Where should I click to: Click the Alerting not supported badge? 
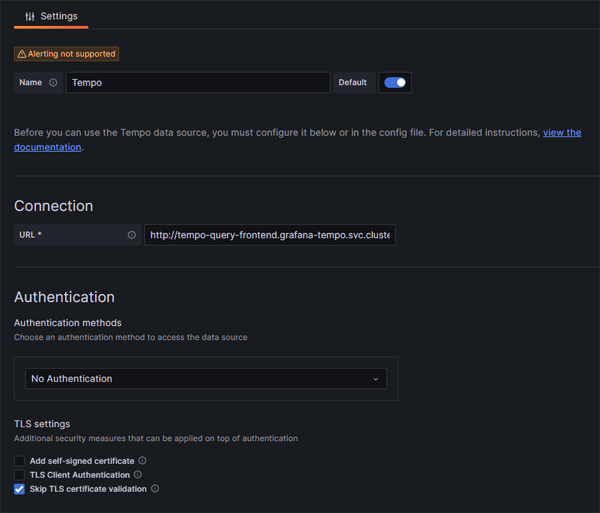click(x=67, y=54)
